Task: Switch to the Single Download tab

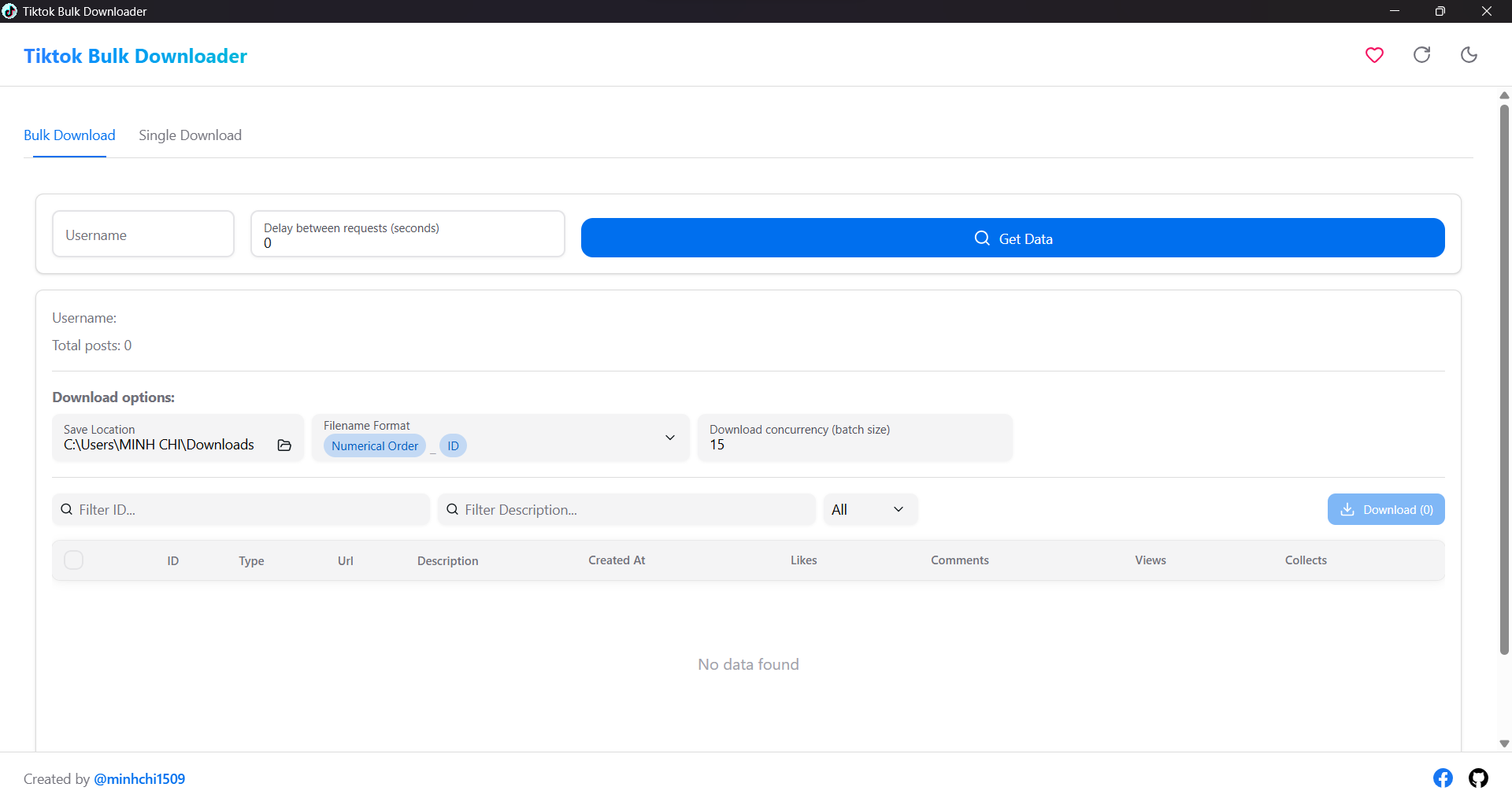Action: click(191, 135)
